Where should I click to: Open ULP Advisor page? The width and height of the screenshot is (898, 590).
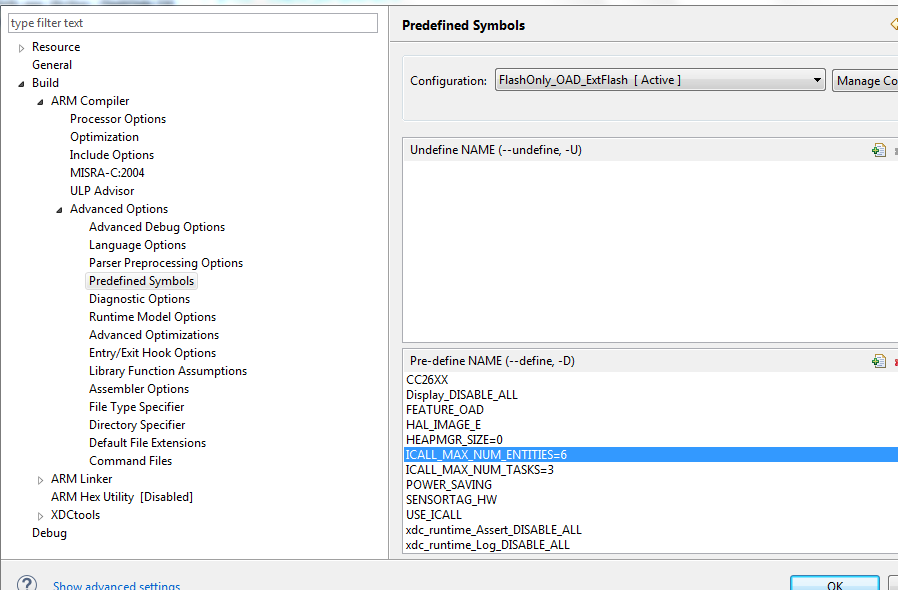[x=102, y=191]
